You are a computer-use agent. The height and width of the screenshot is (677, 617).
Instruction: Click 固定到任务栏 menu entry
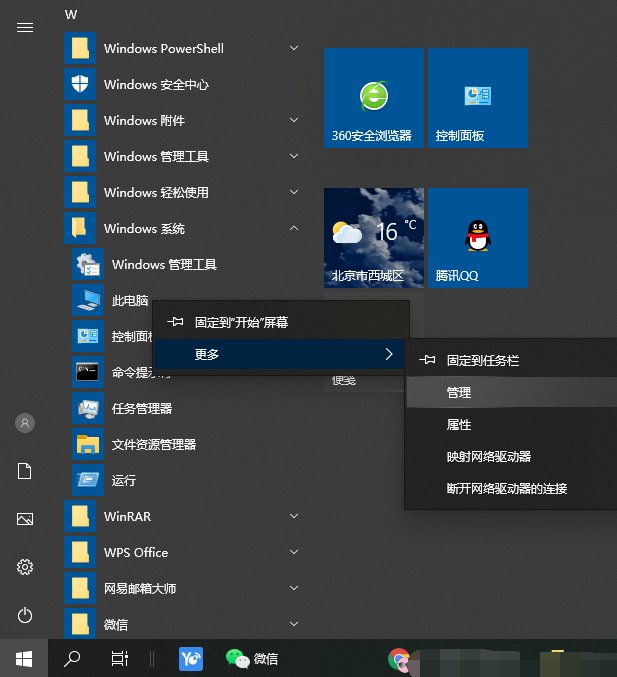483,360
